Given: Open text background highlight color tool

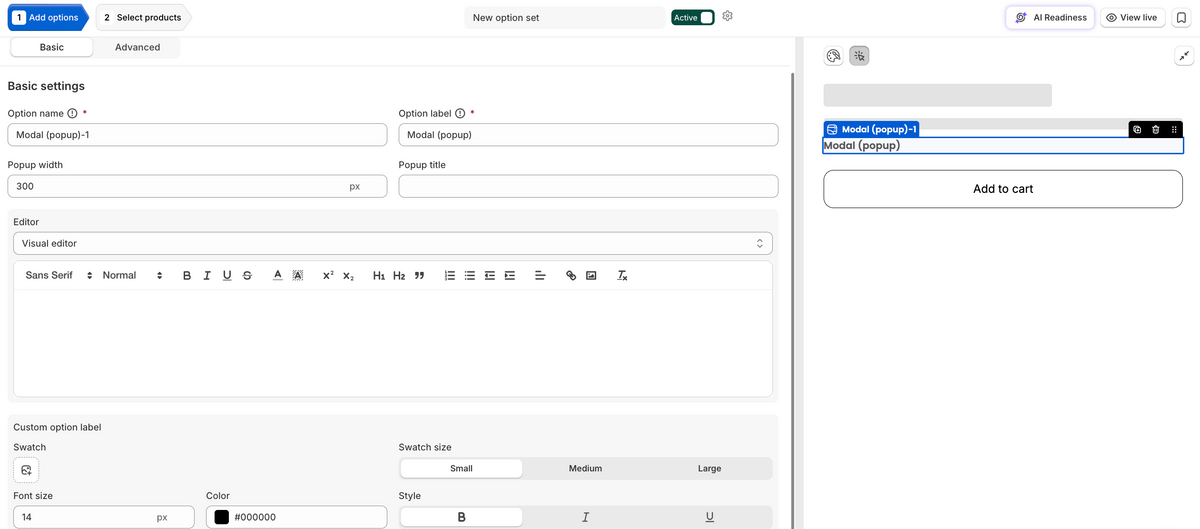Looking at the screenshot, I should (297, 275).
